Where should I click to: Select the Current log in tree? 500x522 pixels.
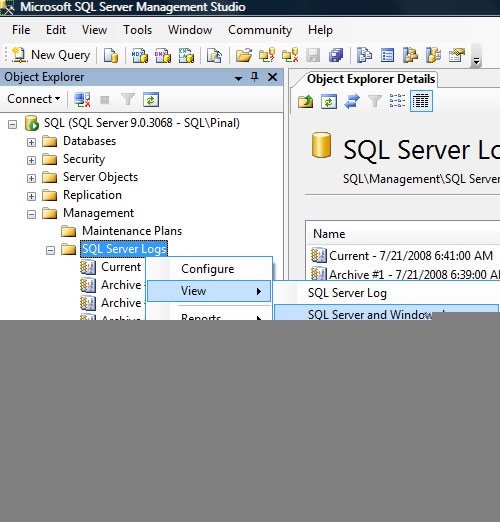[121, 267]
